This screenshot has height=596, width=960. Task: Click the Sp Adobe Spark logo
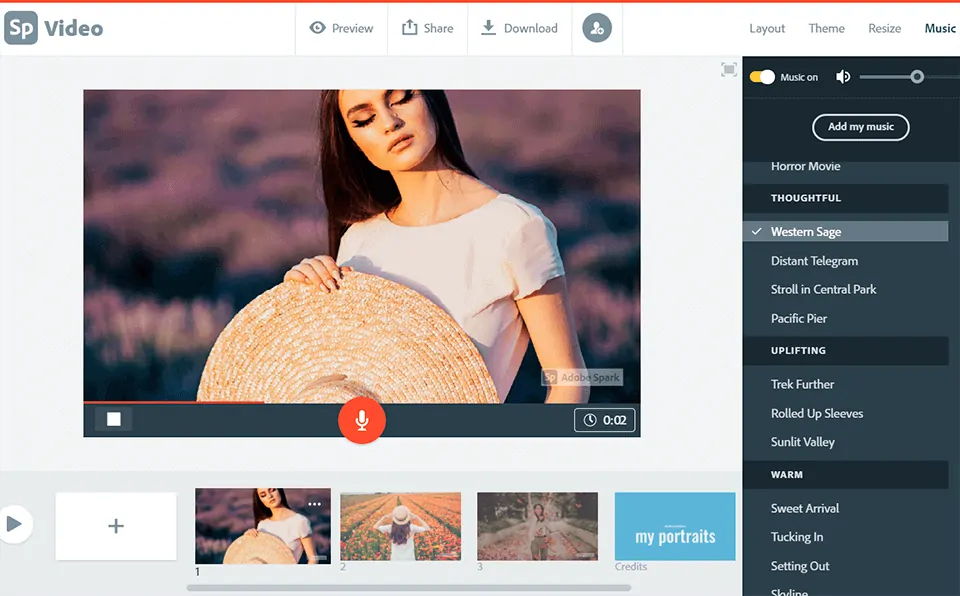[x=21, y=28]
